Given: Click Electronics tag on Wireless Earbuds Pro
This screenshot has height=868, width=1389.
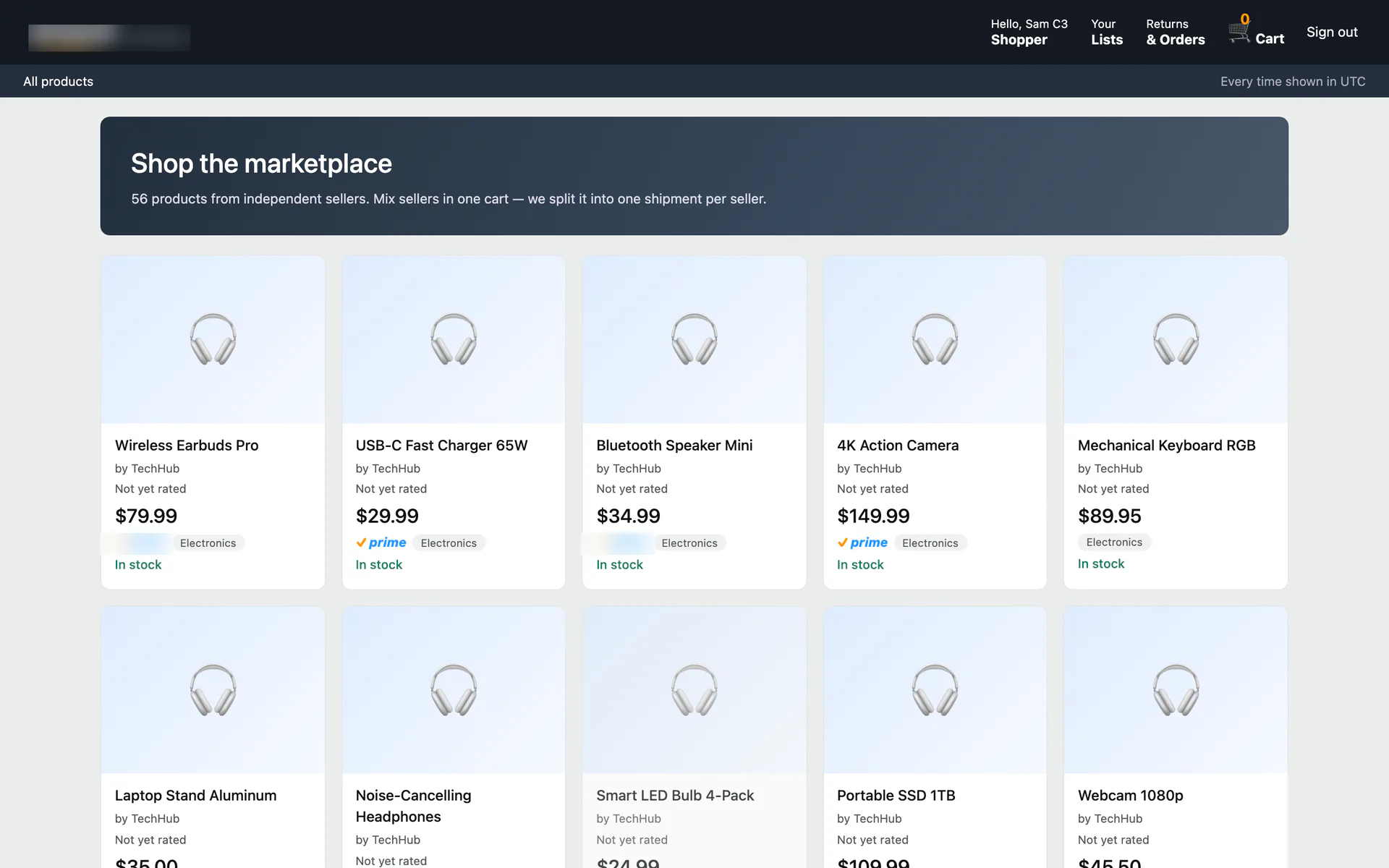Looking at the screenshot, I should pos(208,543).
